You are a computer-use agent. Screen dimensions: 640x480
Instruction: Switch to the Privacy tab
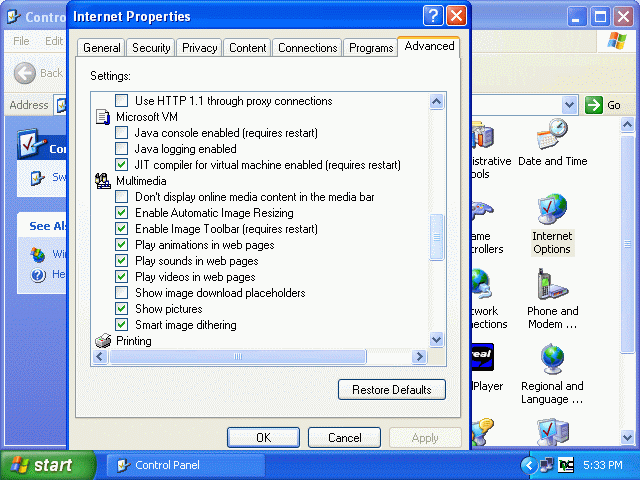(200, 48)
